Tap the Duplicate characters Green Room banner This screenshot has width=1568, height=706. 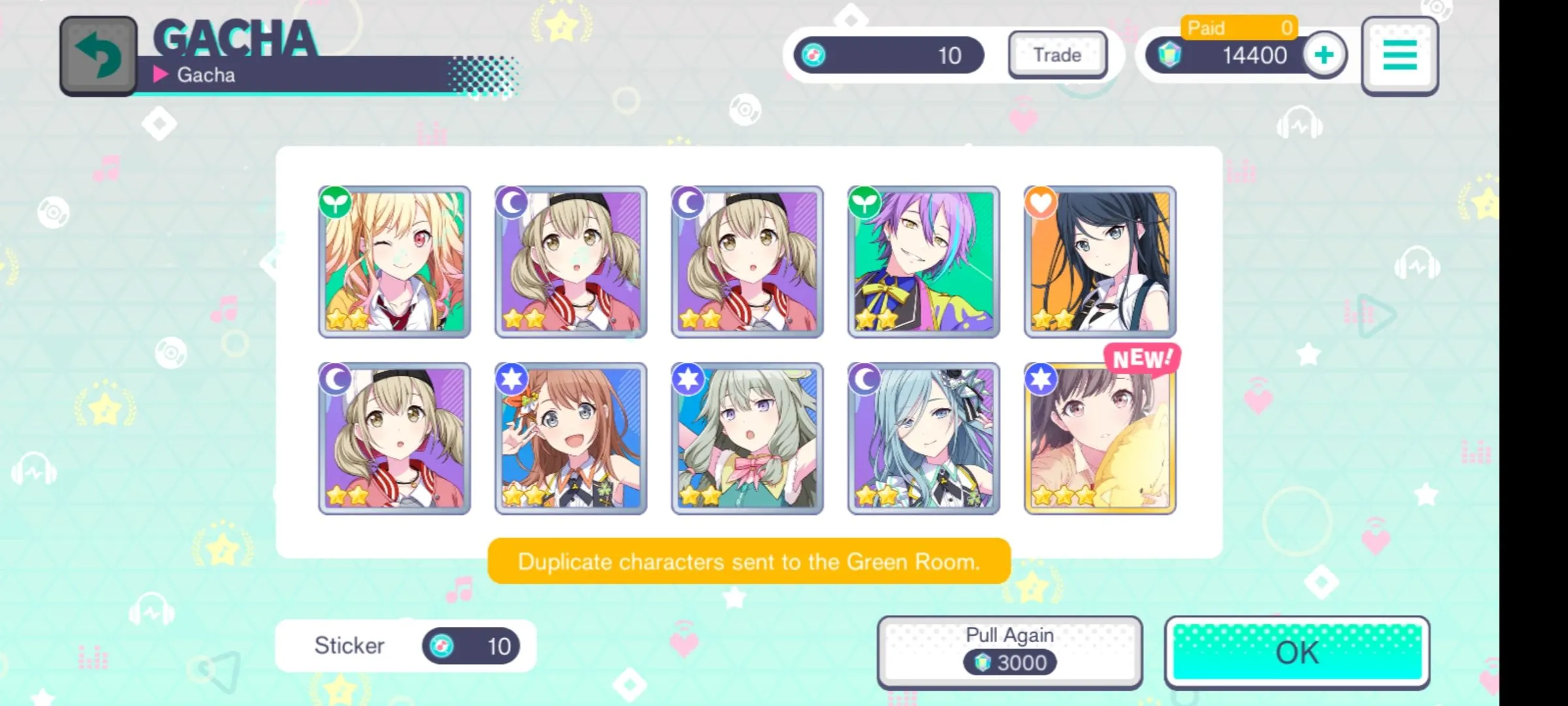749,562
